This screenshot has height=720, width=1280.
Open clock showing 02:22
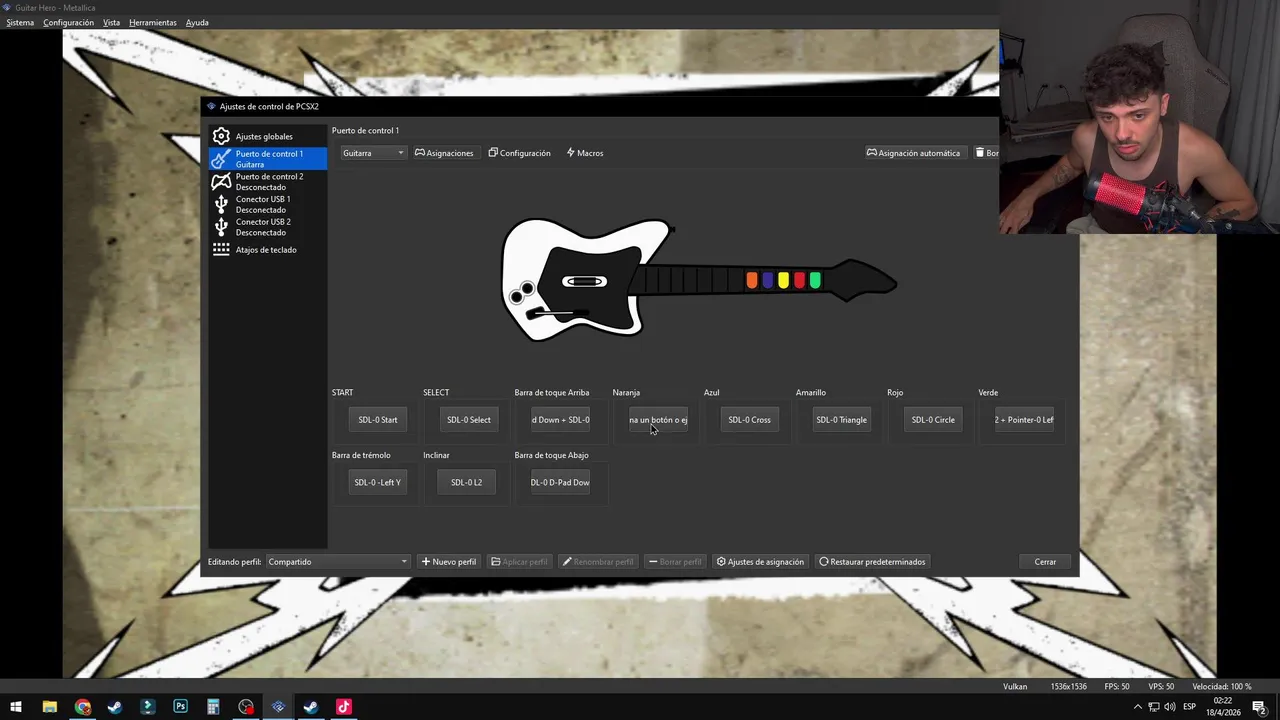coord(1225,707)
